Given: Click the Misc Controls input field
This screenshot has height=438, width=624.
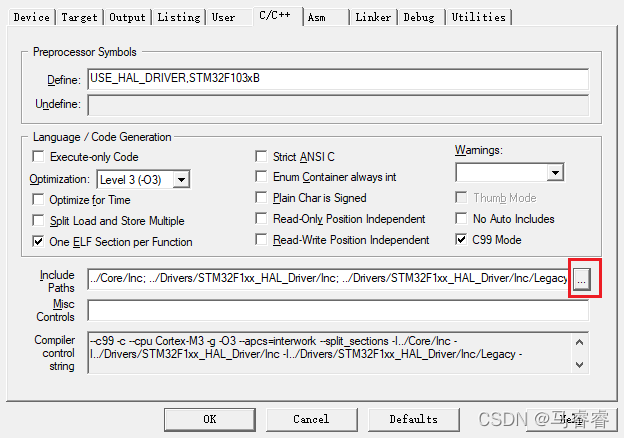Looking at the screenshot, I should 338,310.
